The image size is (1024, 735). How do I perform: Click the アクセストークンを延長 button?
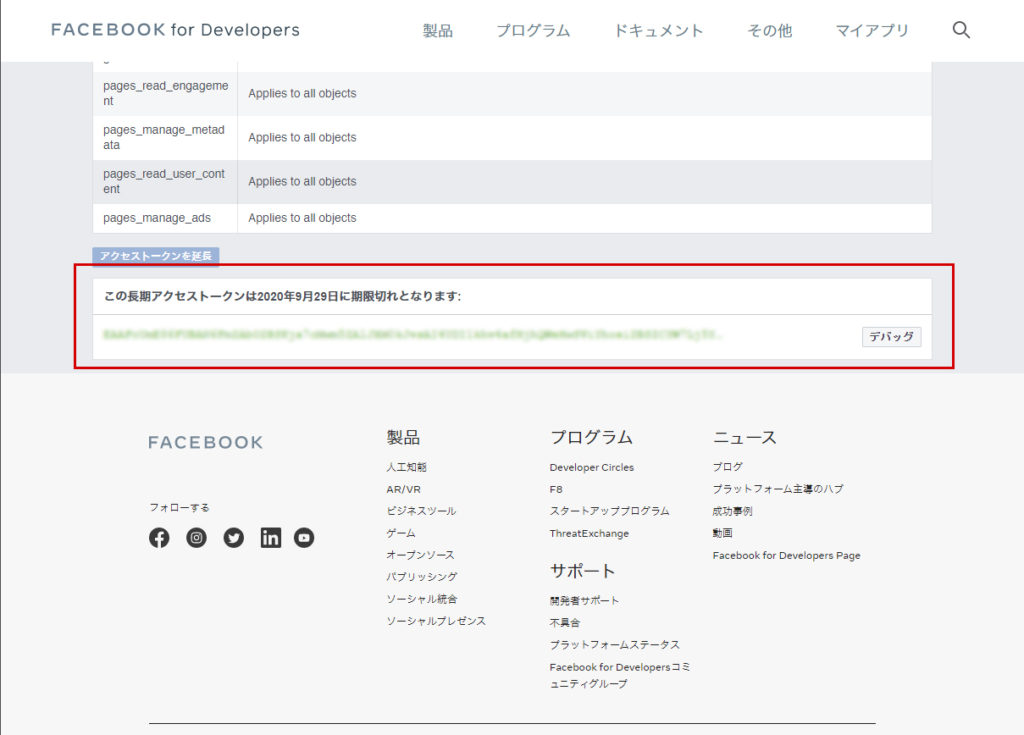[x=156, y=257]
